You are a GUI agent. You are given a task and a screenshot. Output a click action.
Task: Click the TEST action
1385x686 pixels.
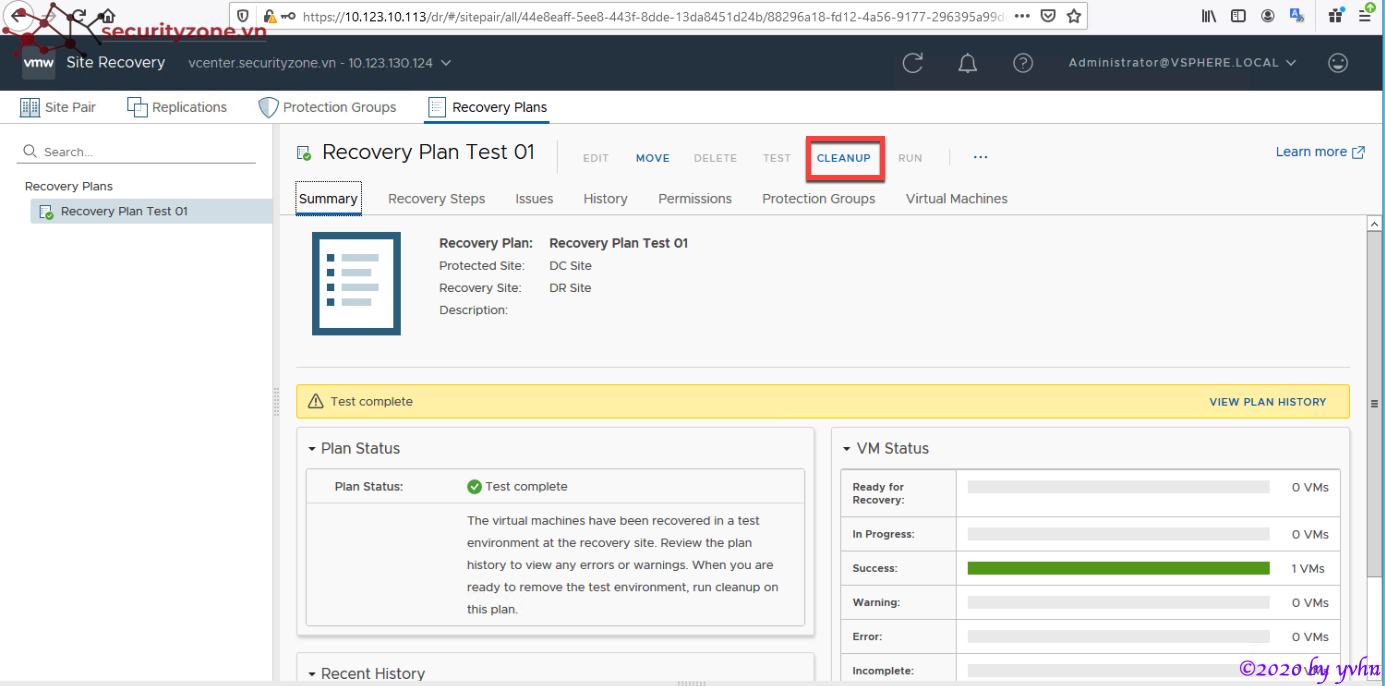pos(777,158)
